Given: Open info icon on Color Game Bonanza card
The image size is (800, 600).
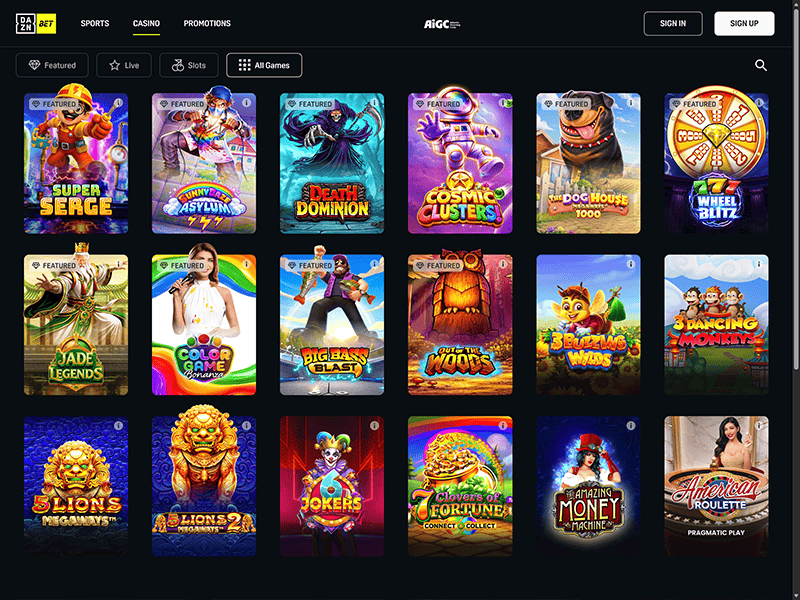Looking at the screenshot, I should [246, 264].
